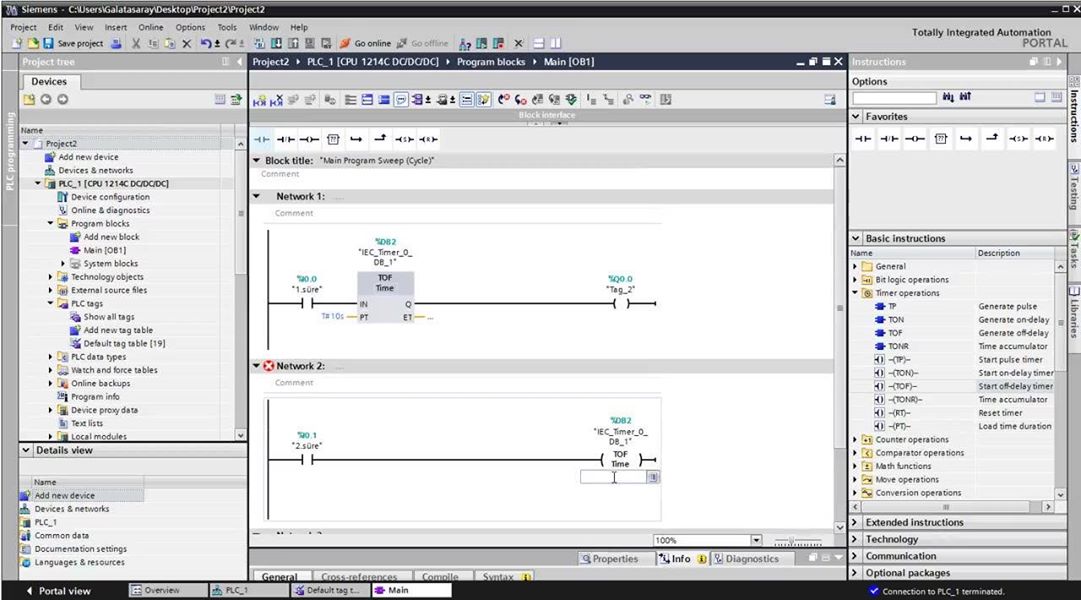Click the Go online button
The image size is (1081, 600).
coord(365,43)
